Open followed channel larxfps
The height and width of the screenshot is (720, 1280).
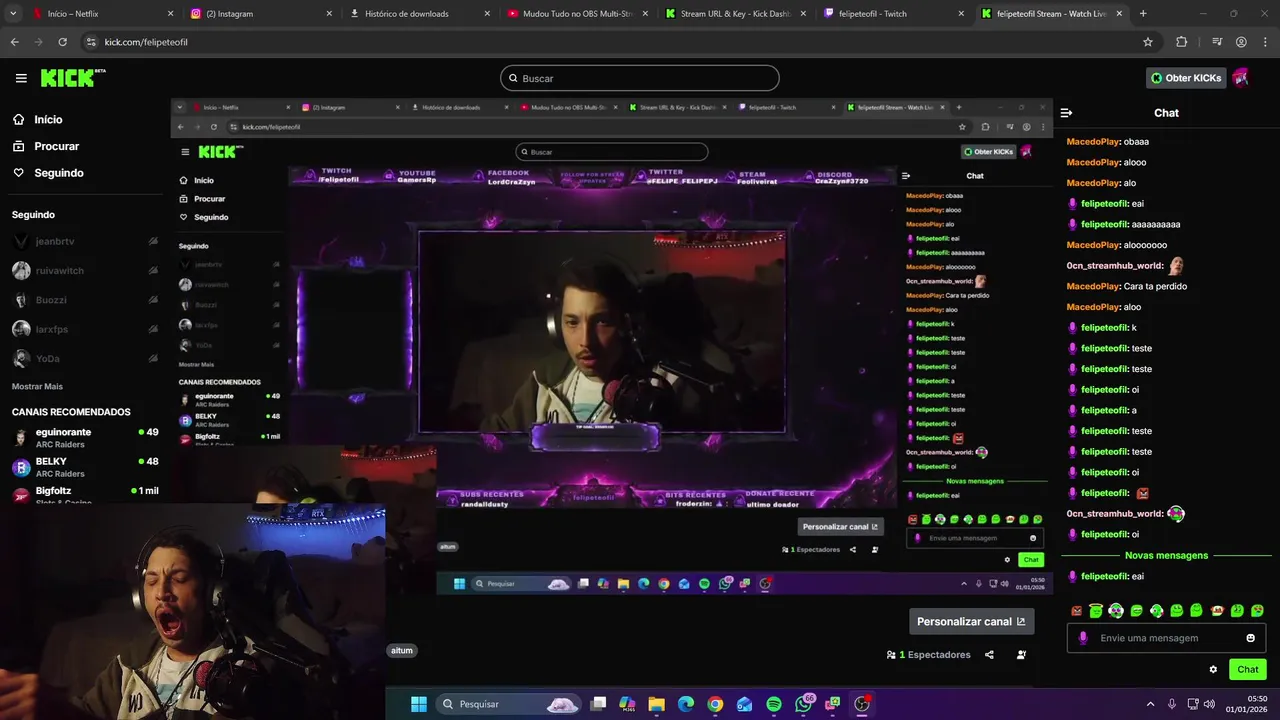pos(85,329)
